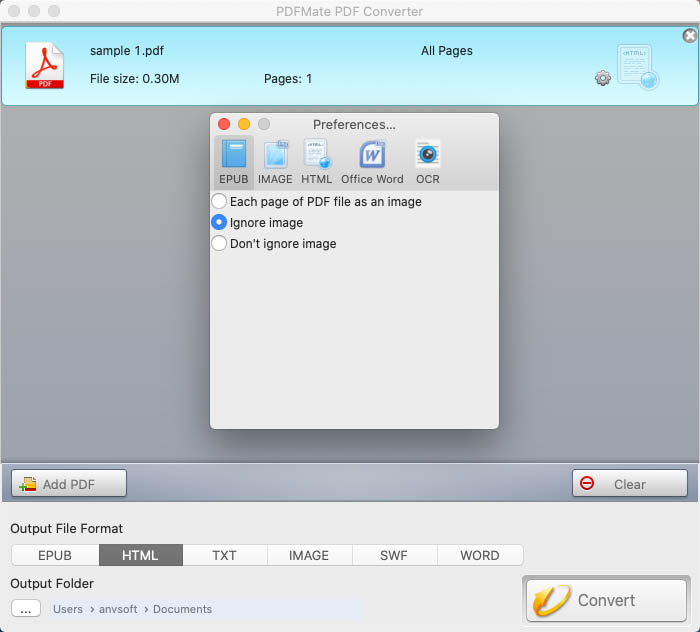Choose SWF as output file format

[394, 555]
